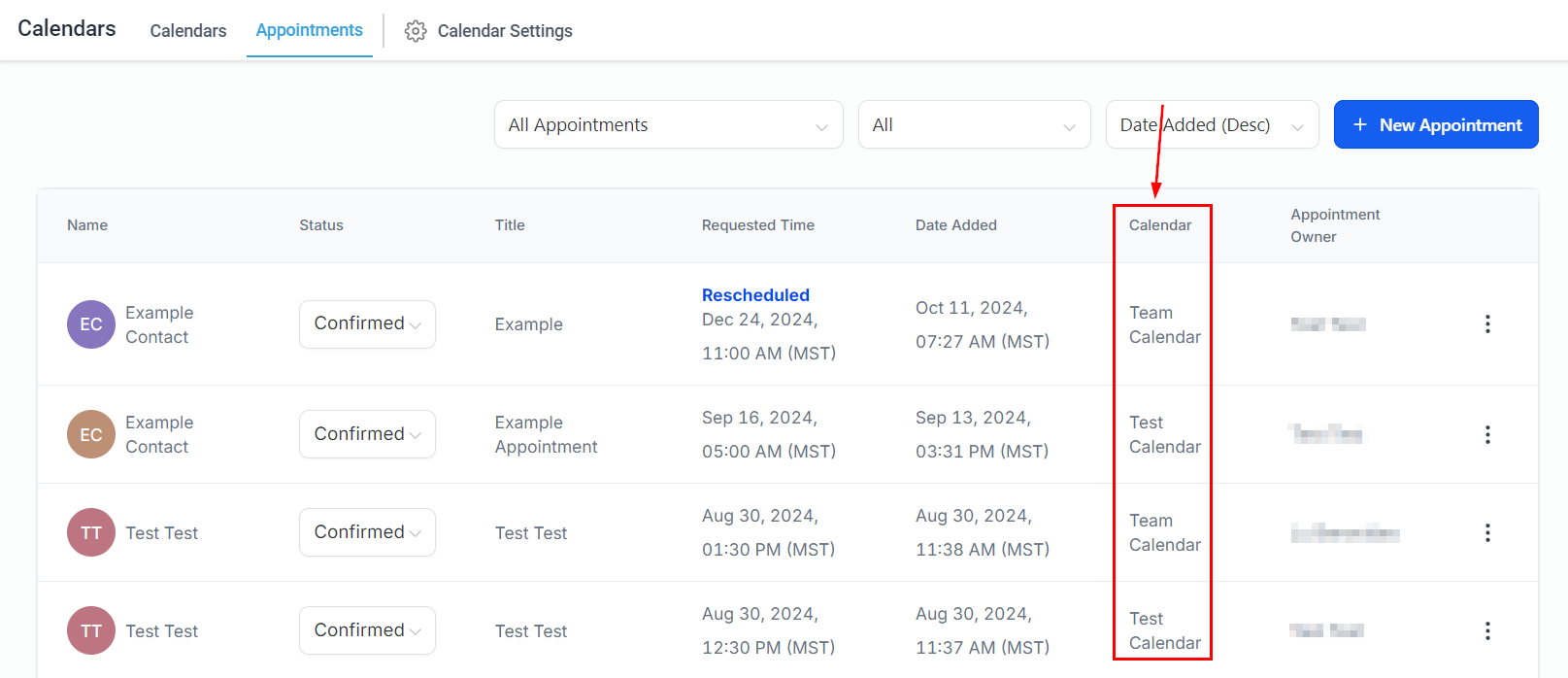Change Confirmed status for Dec 24 appointment
1568x678 pixels.
[x=367, y=324]
